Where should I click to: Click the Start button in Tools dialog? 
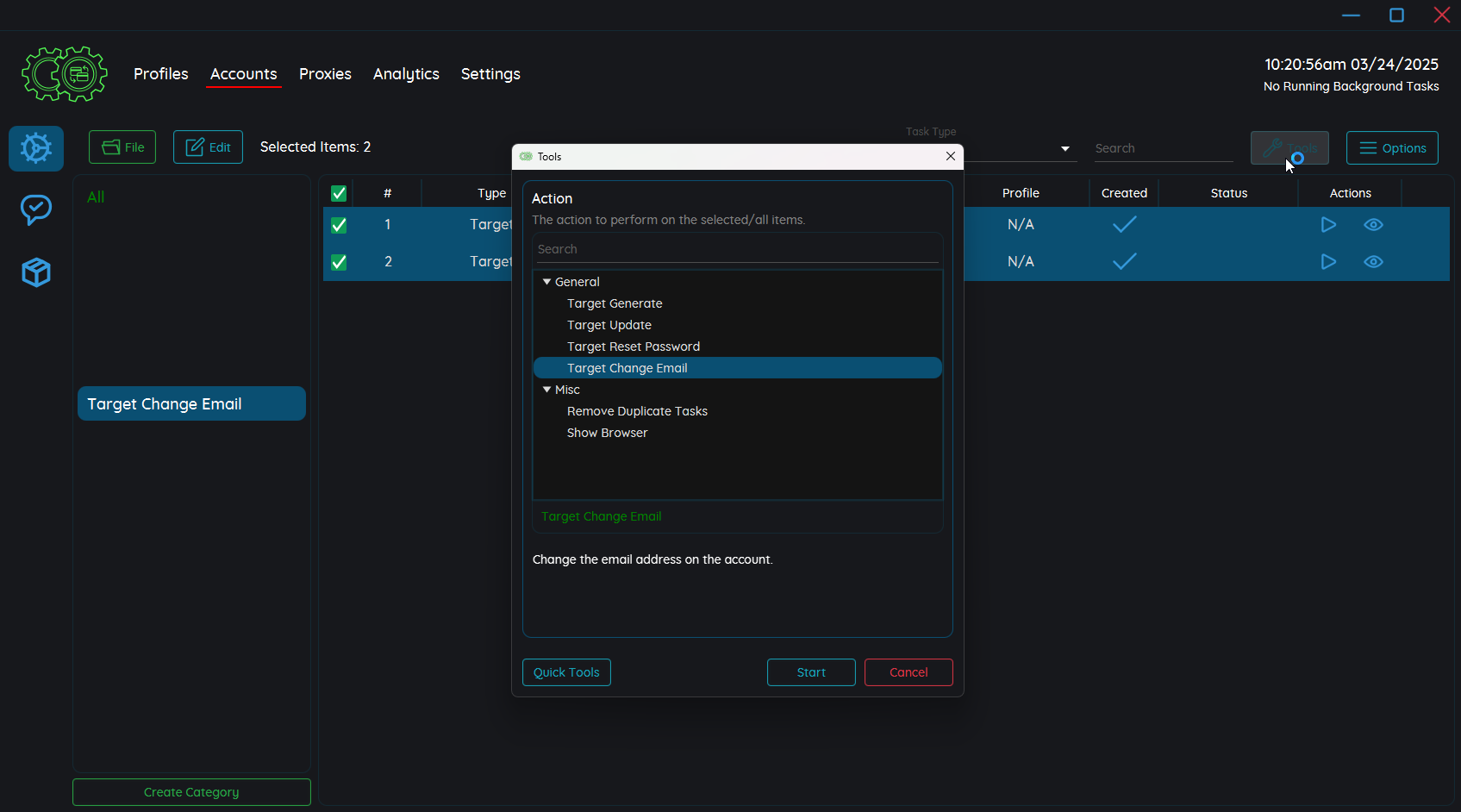tap(810, 672)
